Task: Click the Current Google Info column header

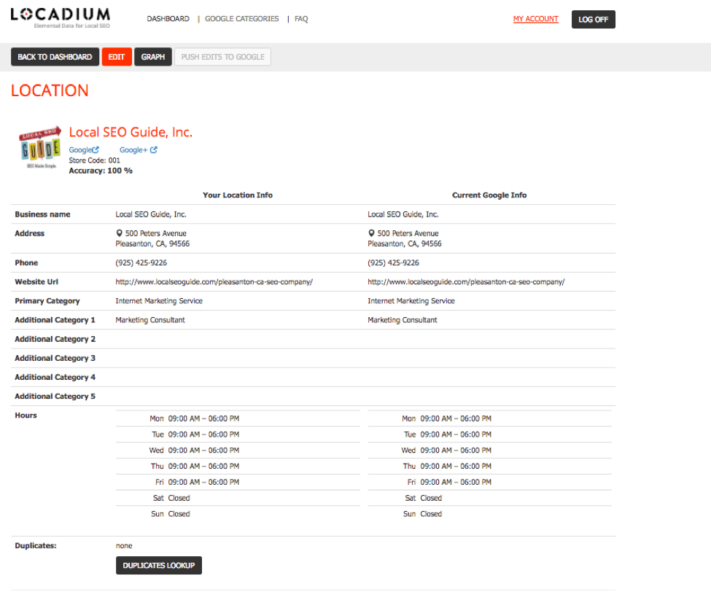Action: click(489, 195)
